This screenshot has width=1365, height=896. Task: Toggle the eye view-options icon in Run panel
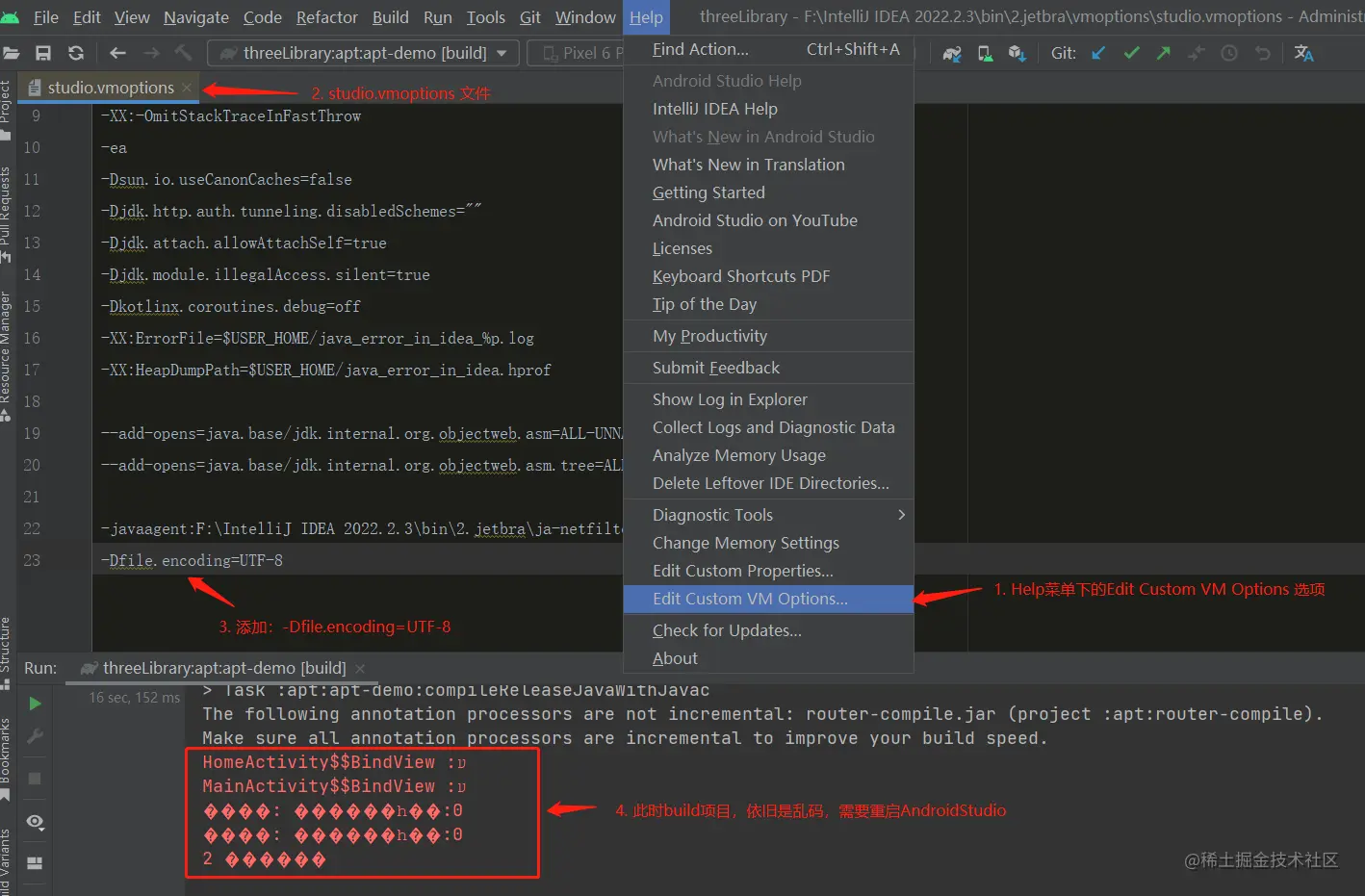click(x=35, y=822)
